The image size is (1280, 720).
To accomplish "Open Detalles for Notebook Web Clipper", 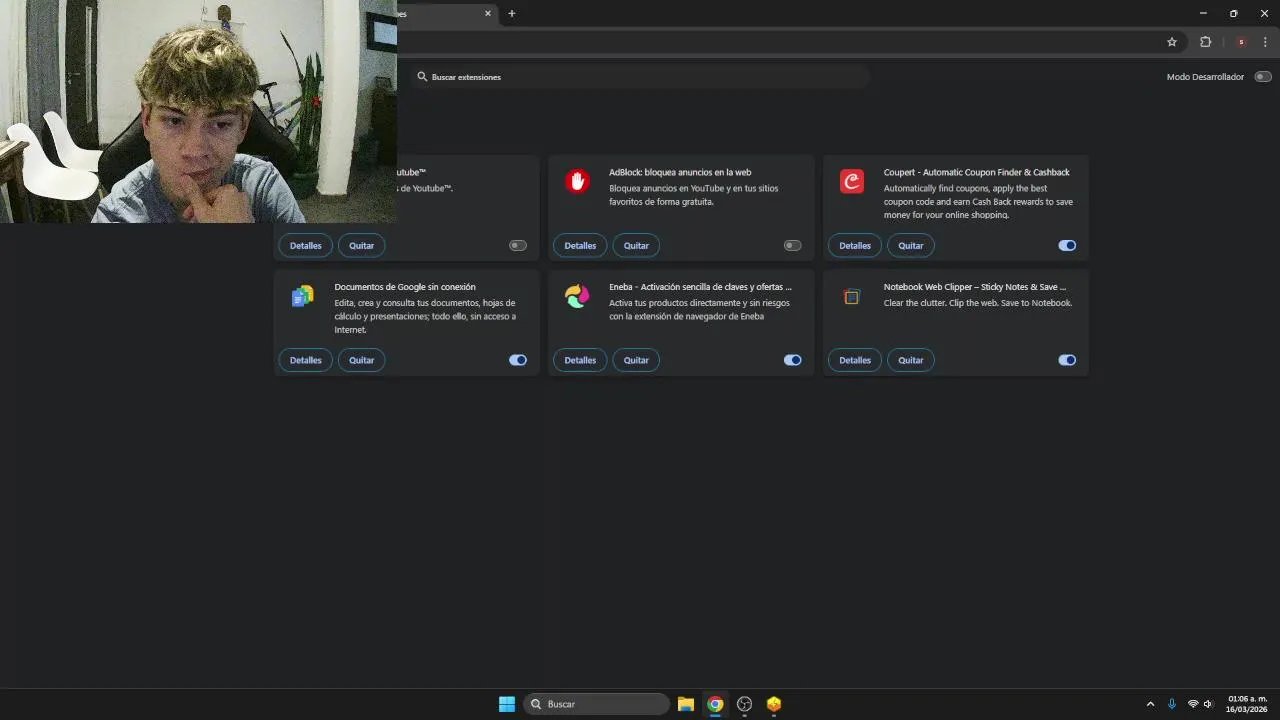I will pos(855,360).
